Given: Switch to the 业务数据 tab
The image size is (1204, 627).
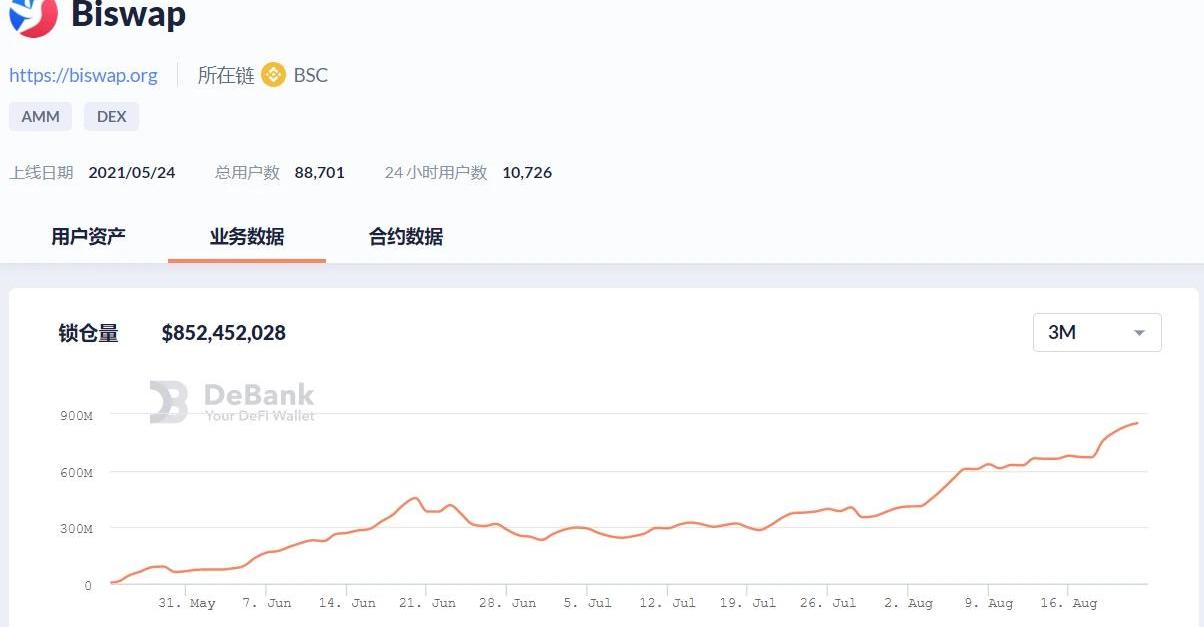Looking at the screenshot, I should tap(246, 237).
